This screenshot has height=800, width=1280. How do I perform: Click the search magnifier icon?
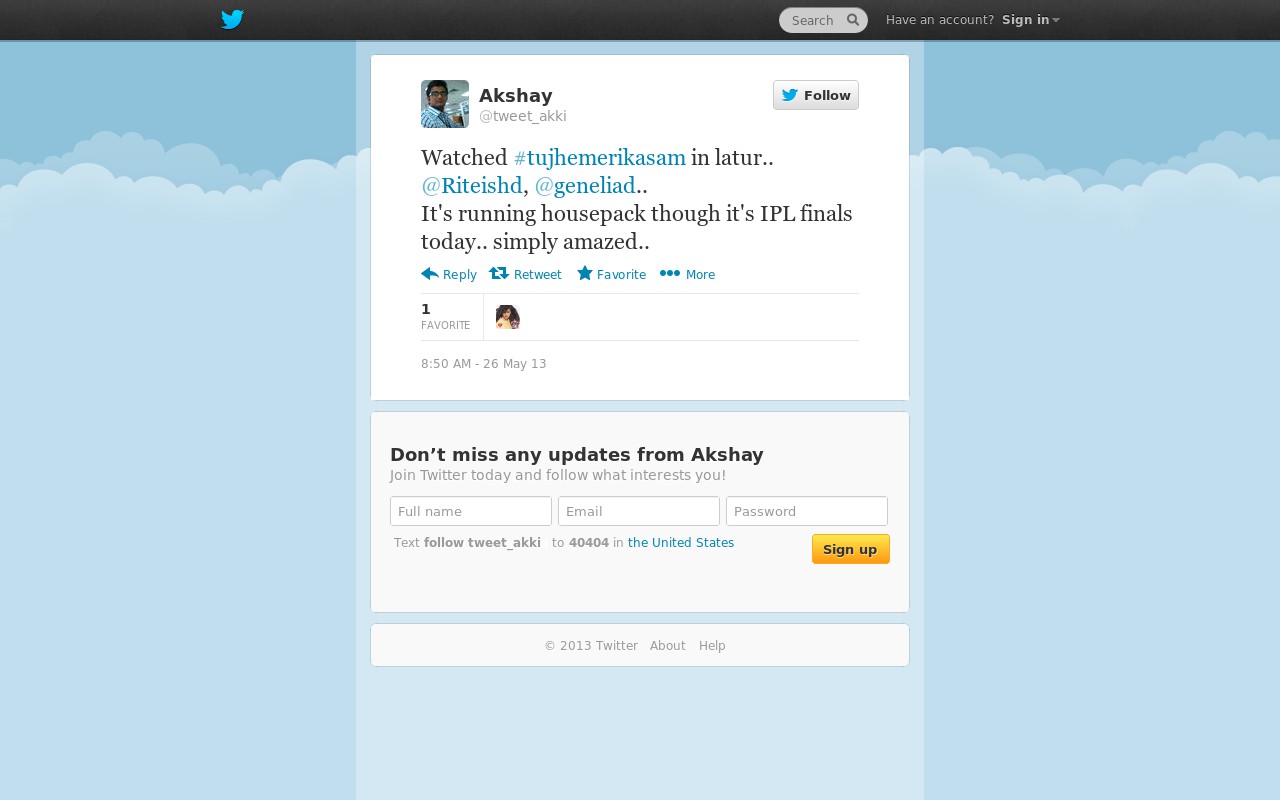coord(853,20)
